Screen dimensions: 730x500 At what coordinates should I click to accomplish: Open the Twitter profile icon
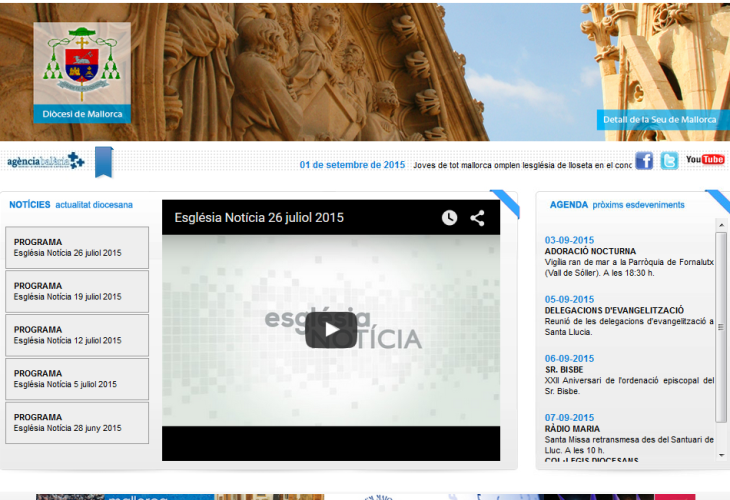[x=669, y=161]
